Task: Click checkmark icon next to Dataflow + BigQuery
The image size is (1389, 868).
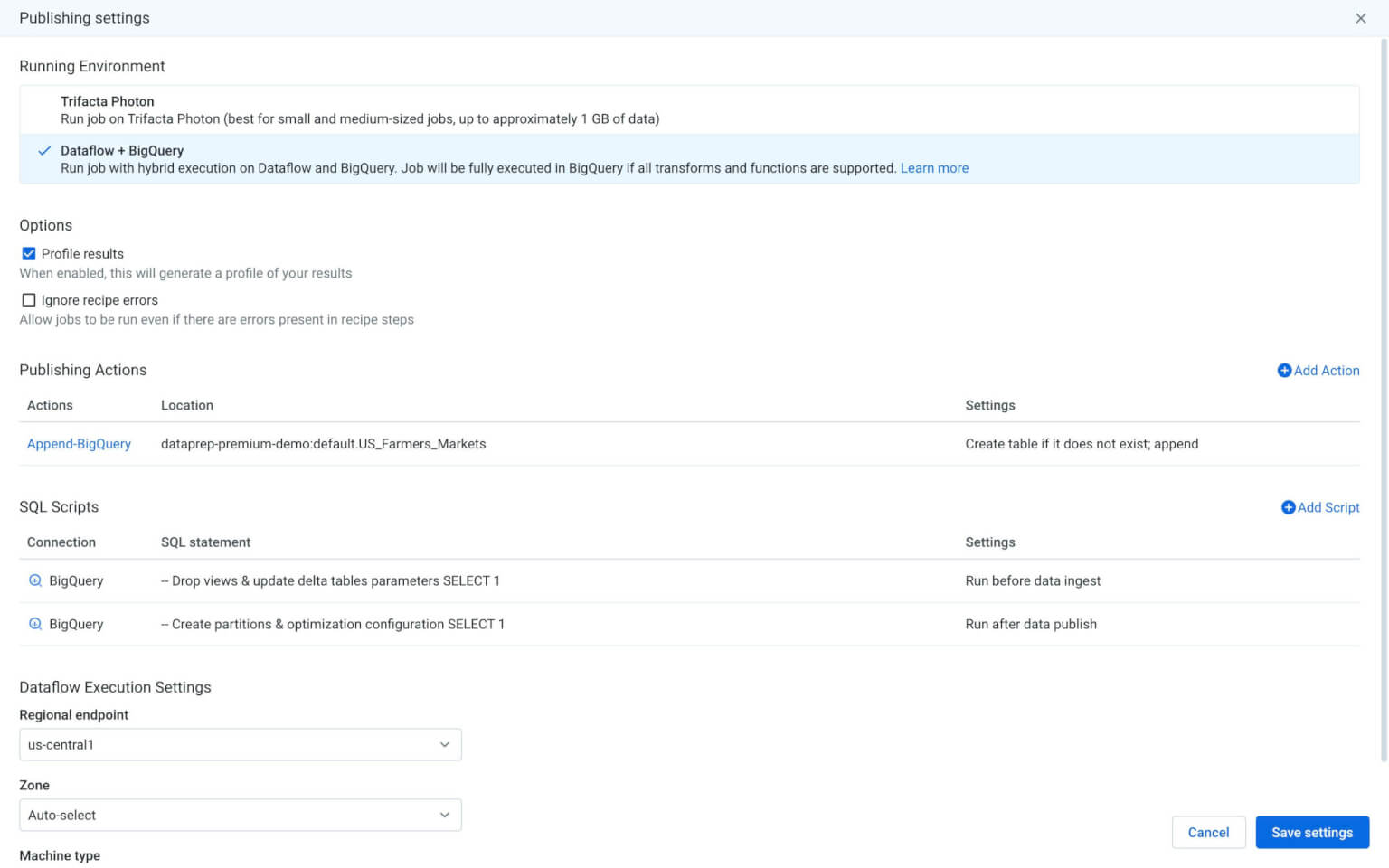Action: point(44,151)
